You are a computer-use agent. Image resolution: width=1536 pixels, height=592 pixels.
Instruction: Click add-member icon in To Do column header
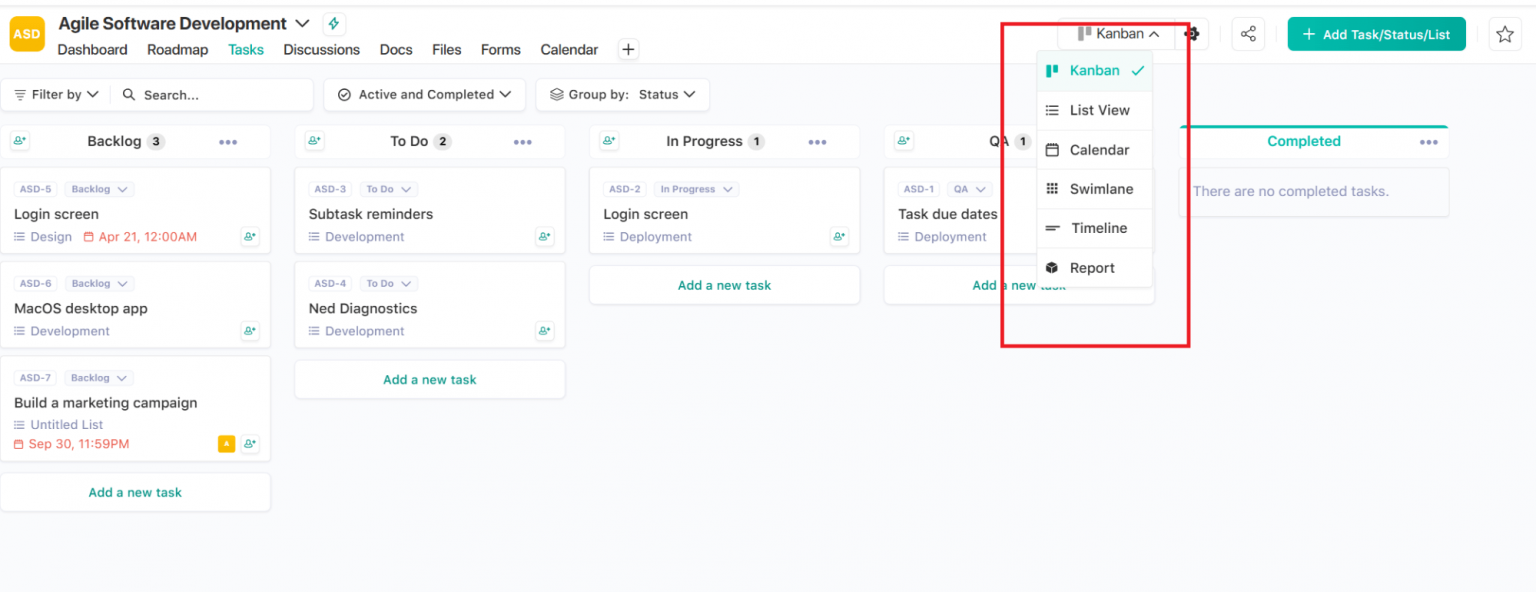[x=314, y=142]
